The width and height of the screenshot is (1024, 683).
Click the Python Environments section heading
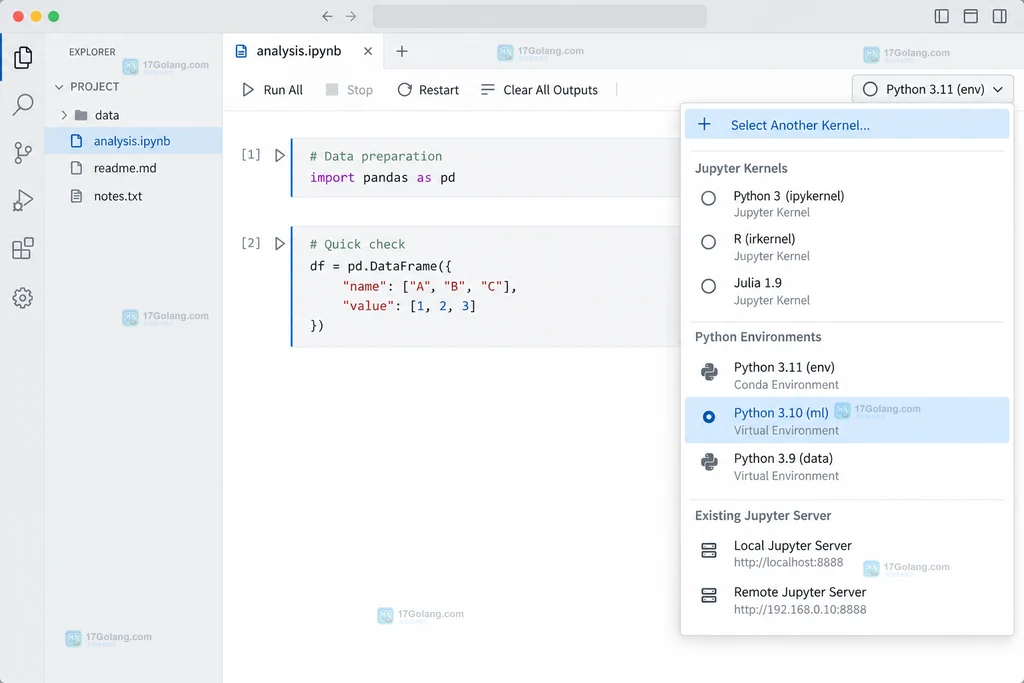click(x=758, y=336)
